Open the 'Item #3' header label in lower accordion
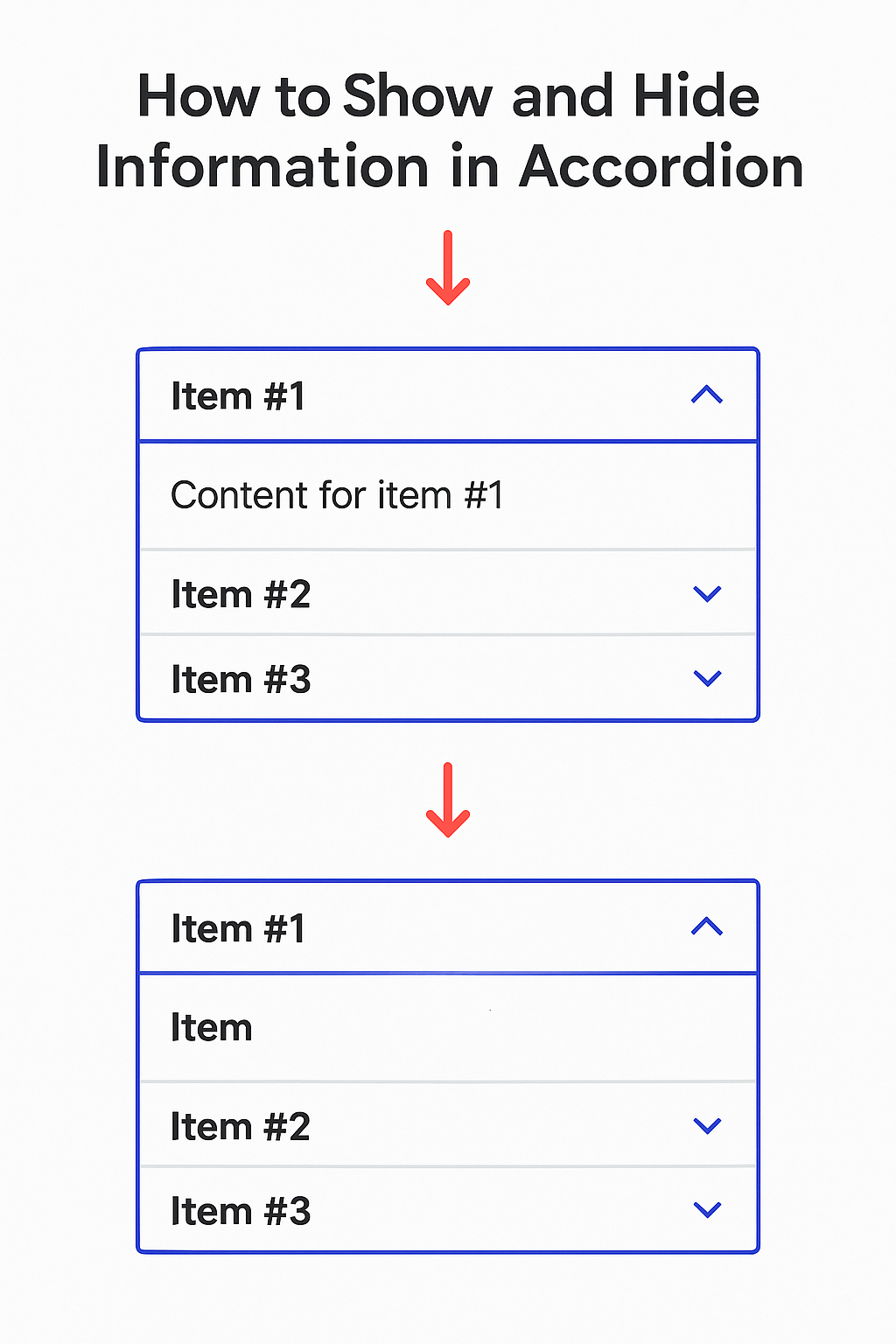 pyautogui.click(x=241, y=1212)
